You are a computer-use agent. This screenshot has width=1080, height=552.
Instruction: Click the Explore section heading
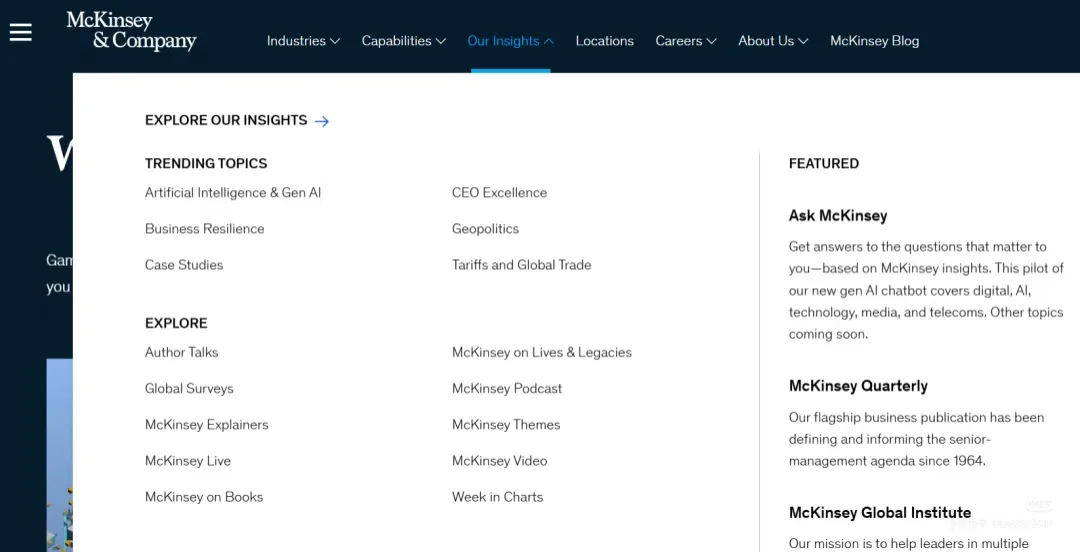[176, 323]
